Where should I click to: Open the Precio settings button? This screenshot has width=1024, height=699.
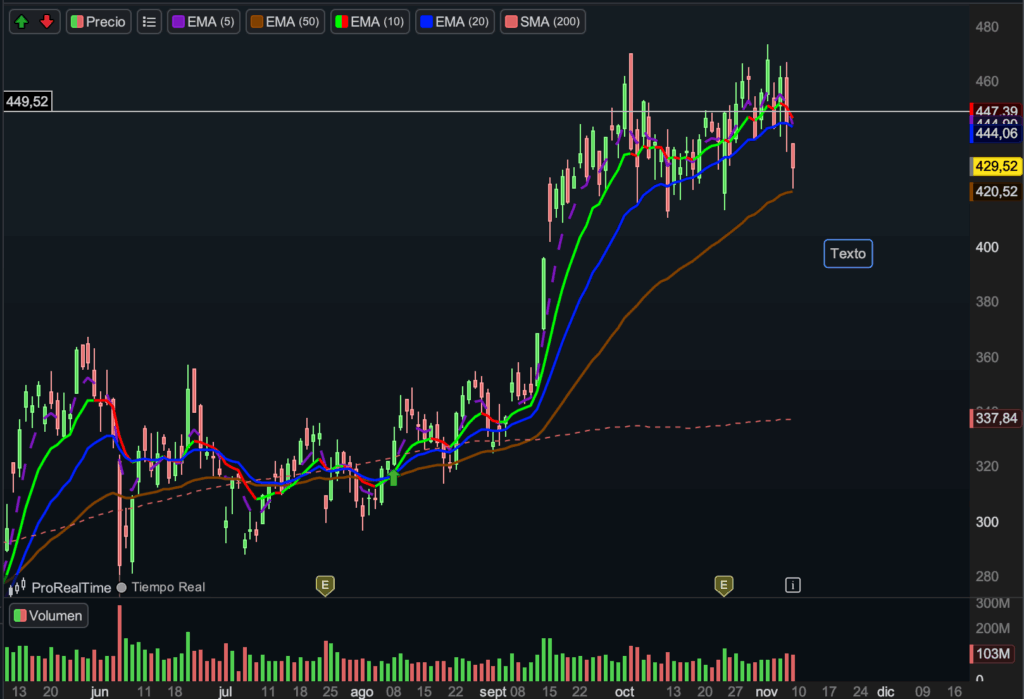click(99, 21)
